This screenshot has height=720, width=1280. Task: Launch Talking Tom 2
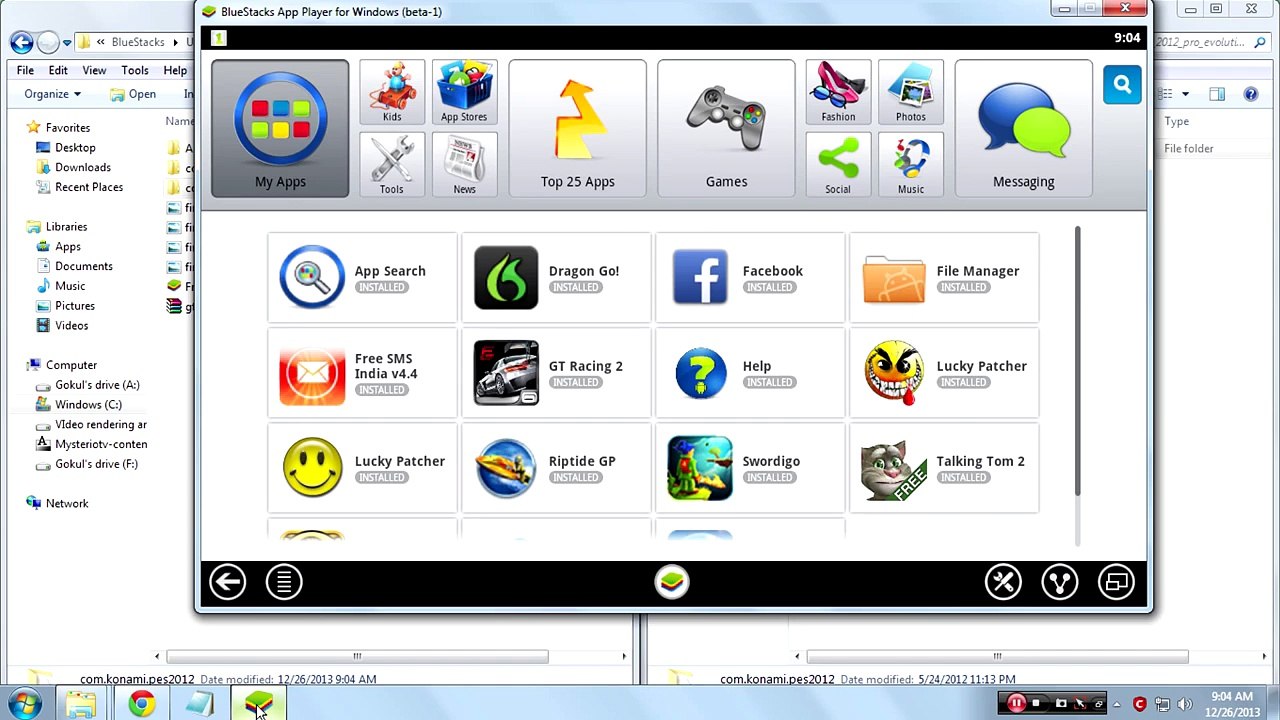(x=944, y=468)
